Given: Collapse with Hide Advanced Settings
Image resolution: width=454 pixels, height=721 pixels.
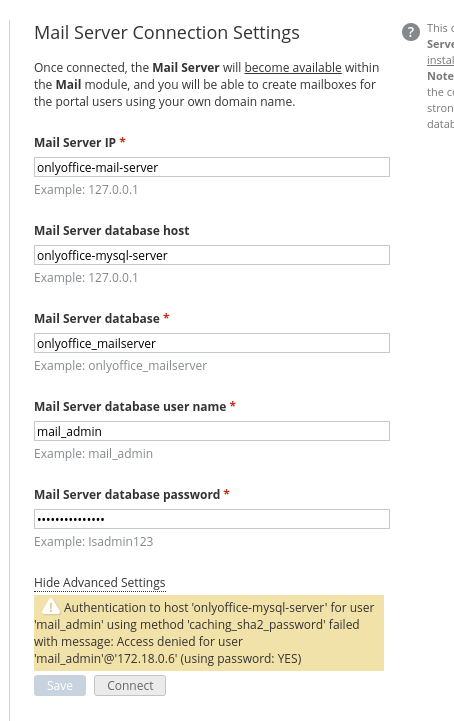Looking at the screenshot, I should [x=100, y=583].
